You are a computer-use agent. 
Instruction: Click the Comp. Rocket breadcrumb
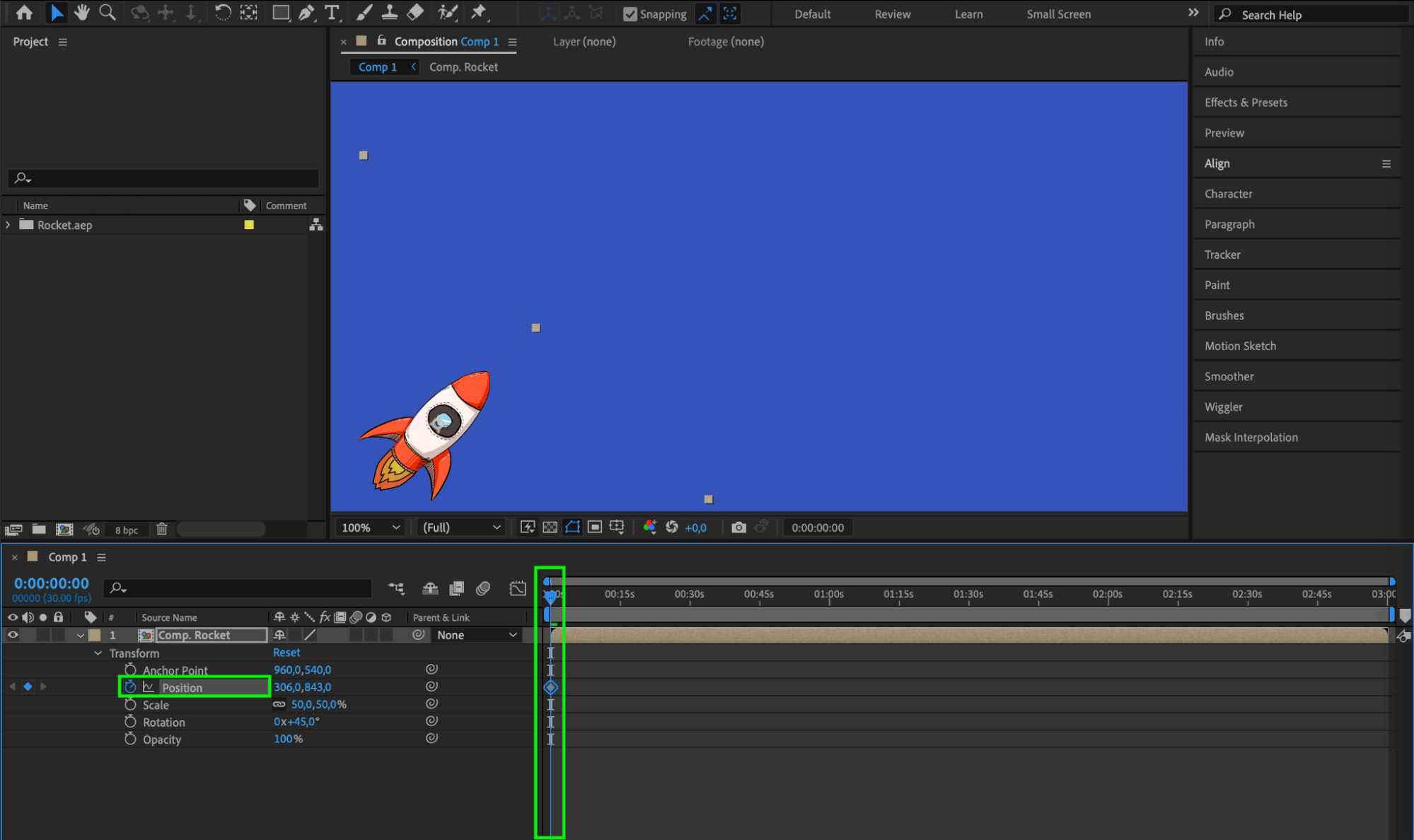(x=463, y=67)
